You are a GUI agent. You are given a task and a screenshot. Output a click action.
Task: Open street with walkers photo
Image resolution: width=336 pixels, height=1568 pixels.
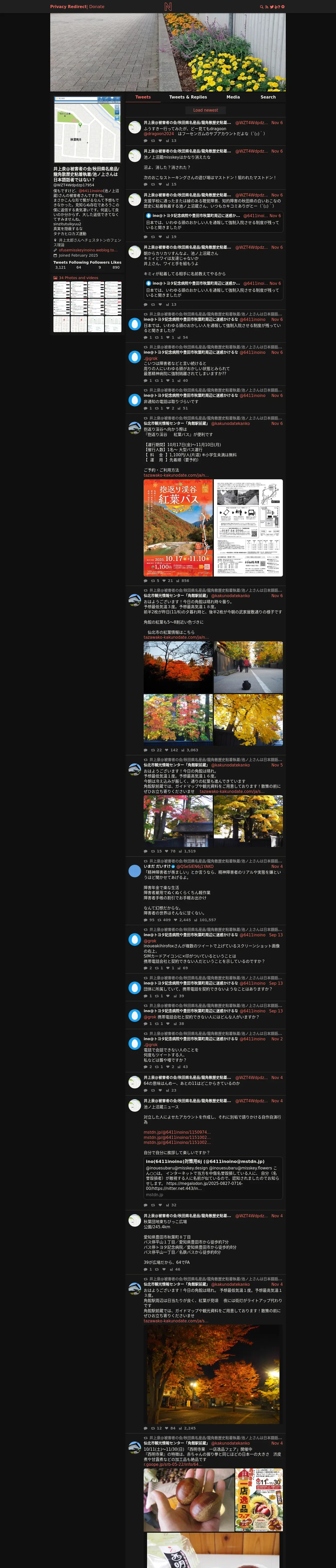click(x=248, y=668)
